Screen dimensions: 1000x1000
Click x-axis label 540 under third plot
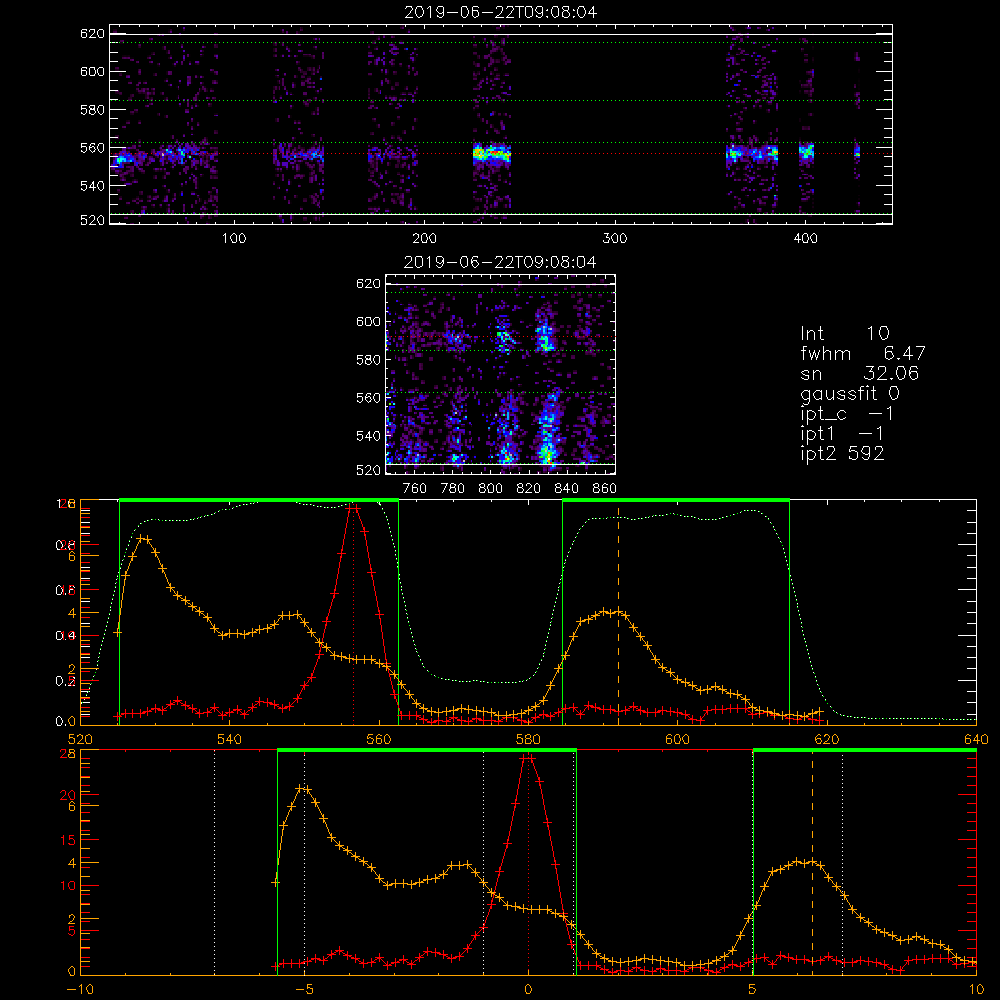230,739
